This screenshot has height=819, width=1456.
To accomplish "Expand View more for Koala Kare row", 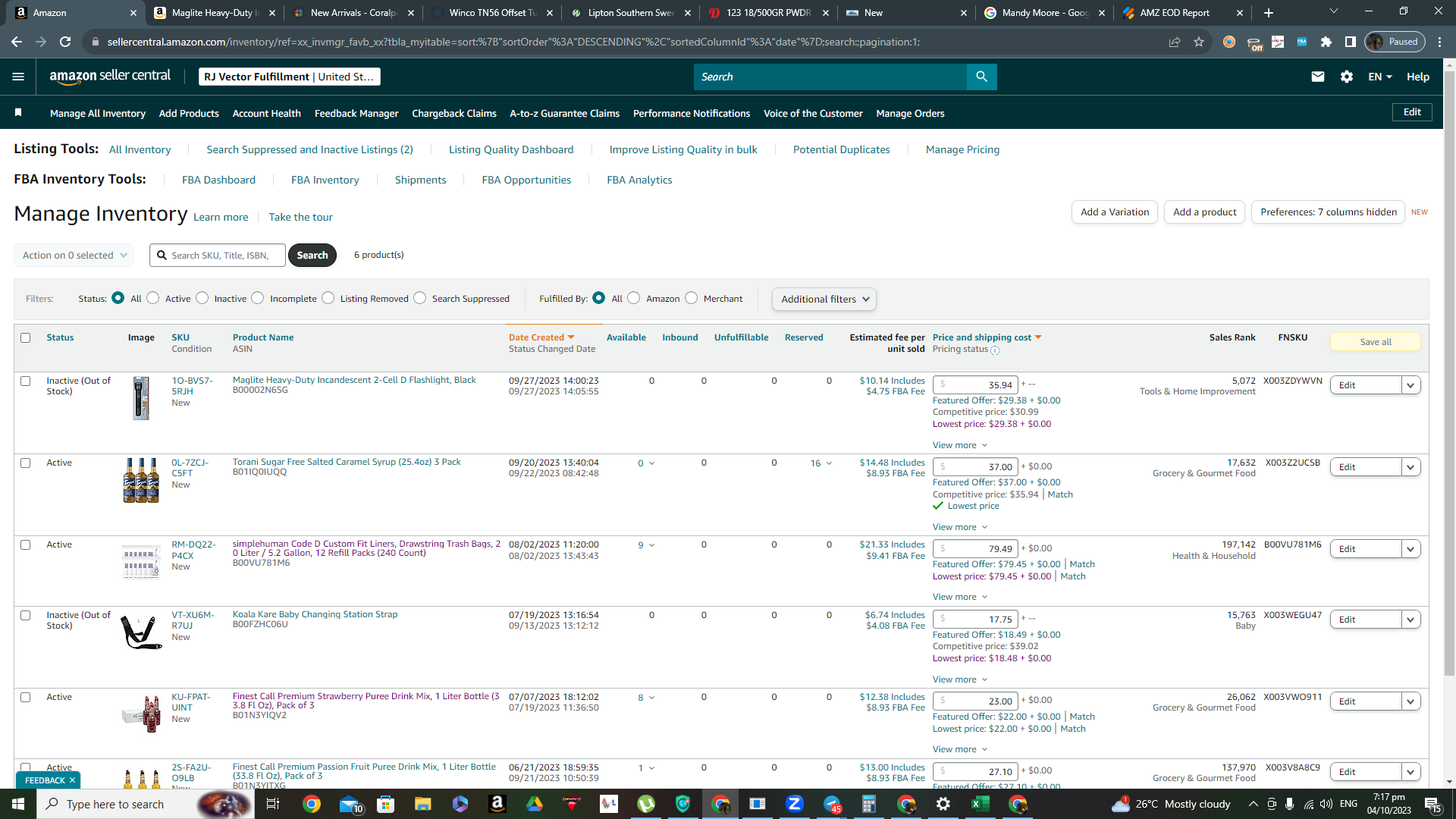I will tap(960, 679).
